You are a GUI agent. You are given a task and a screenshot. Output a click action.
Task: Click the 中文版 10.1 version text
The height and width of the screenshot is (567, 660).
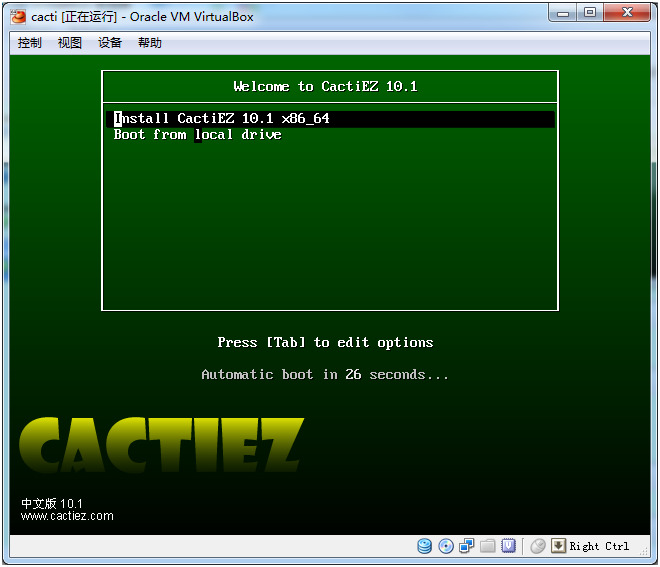[x=52, y=503]
